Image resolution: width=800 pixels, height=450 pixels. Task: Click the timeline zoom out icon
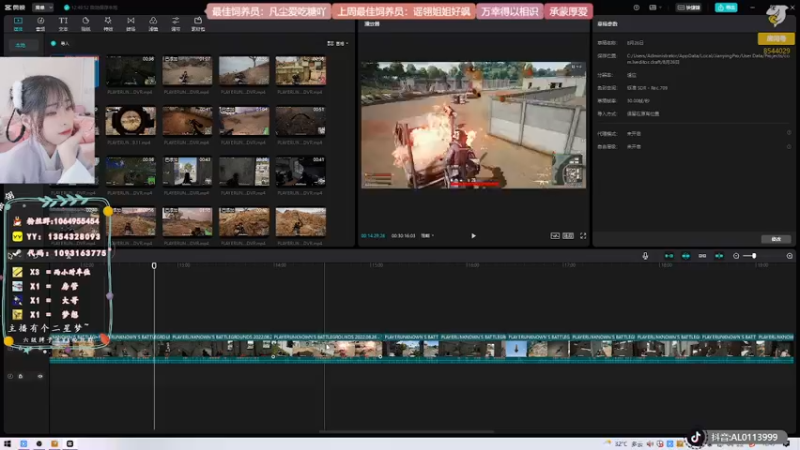736,256
